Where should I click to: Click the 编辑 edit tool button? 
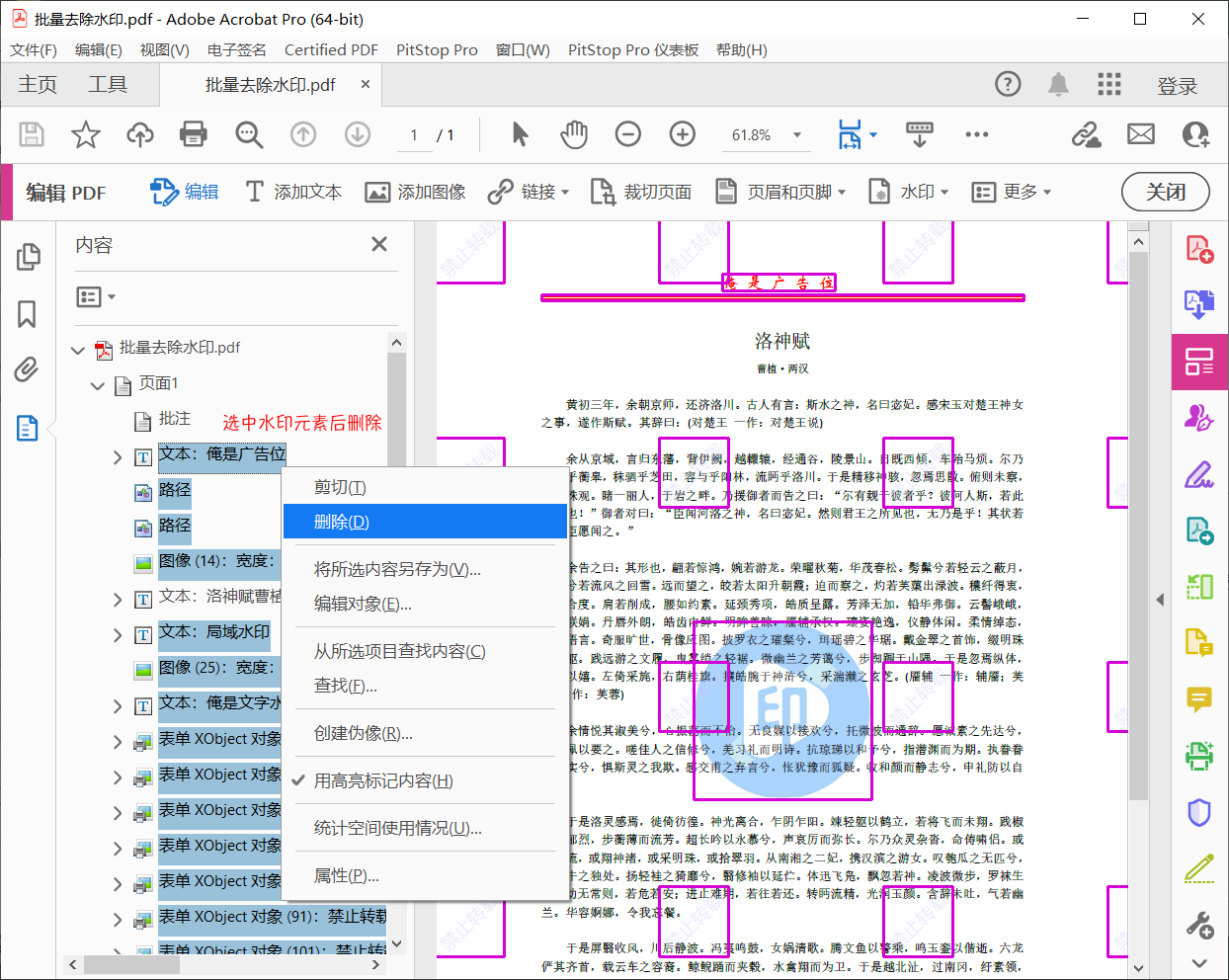click(185, 192)
